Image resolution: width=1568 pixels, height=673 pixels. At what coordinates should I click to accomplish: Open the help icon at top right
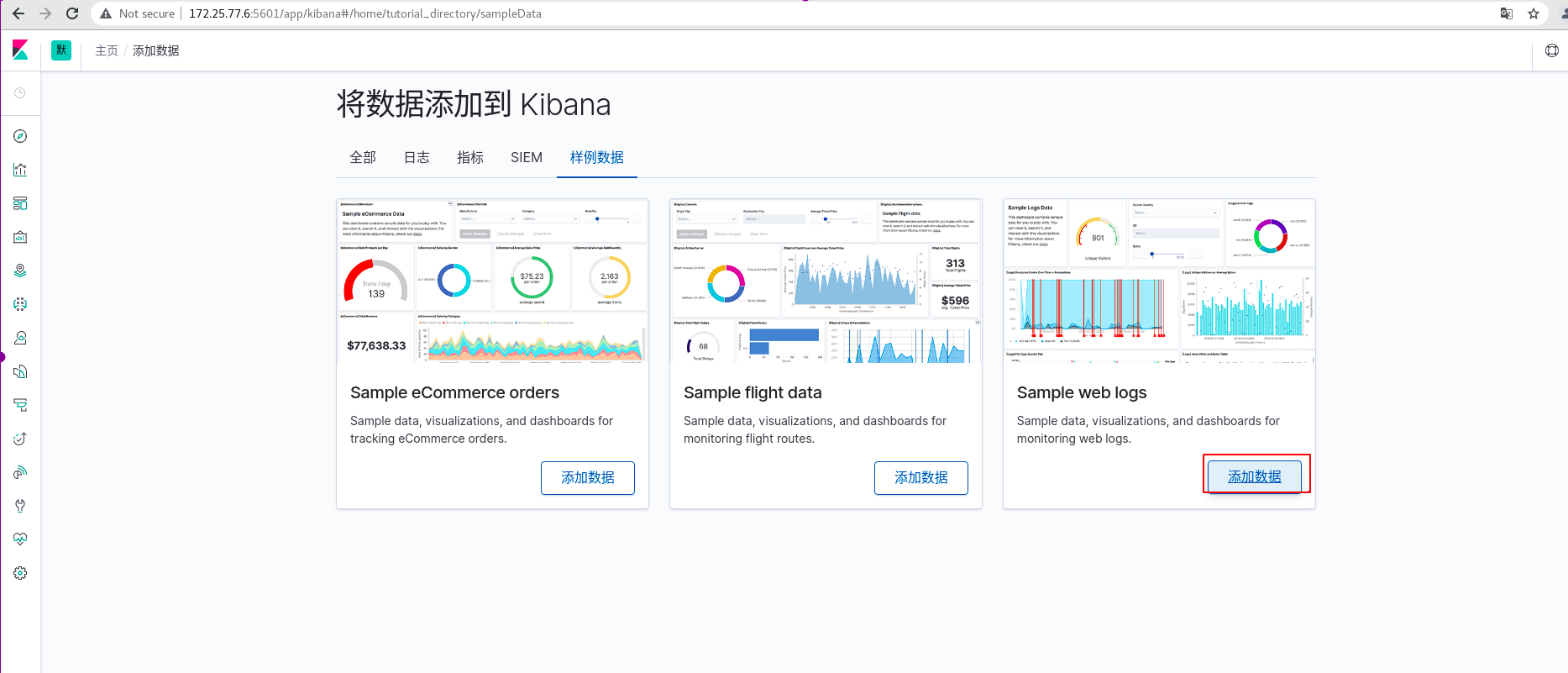(1552, 50)
